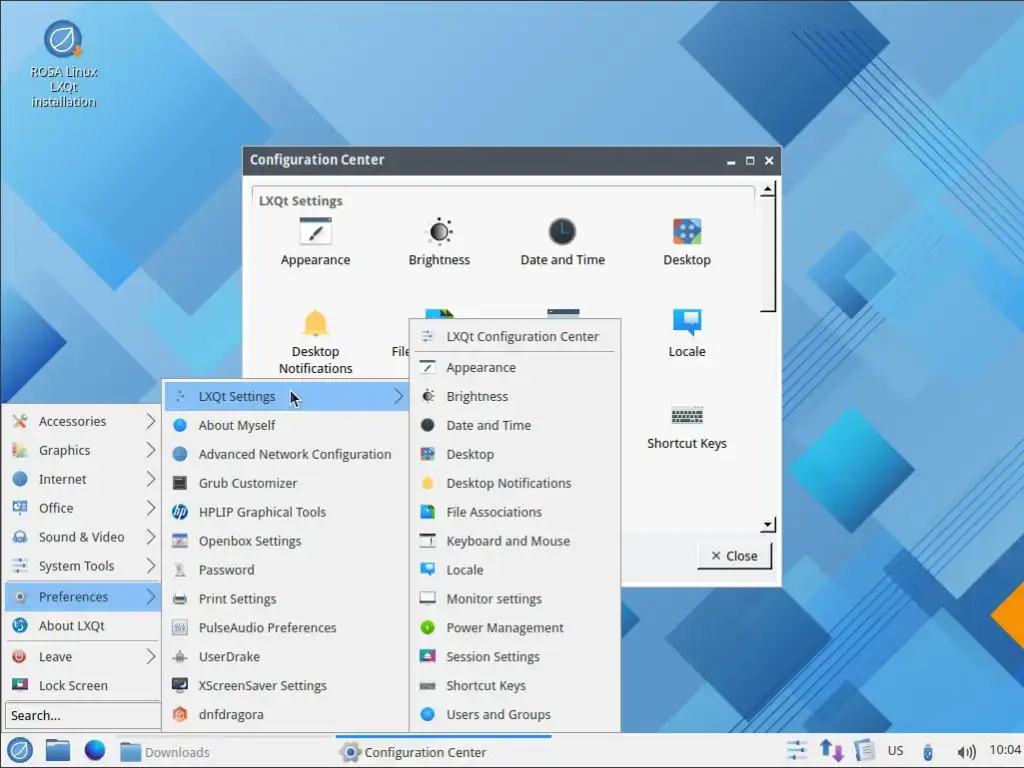
Task: Expand the Graphics menu category
Action: [x=82, y=450]
